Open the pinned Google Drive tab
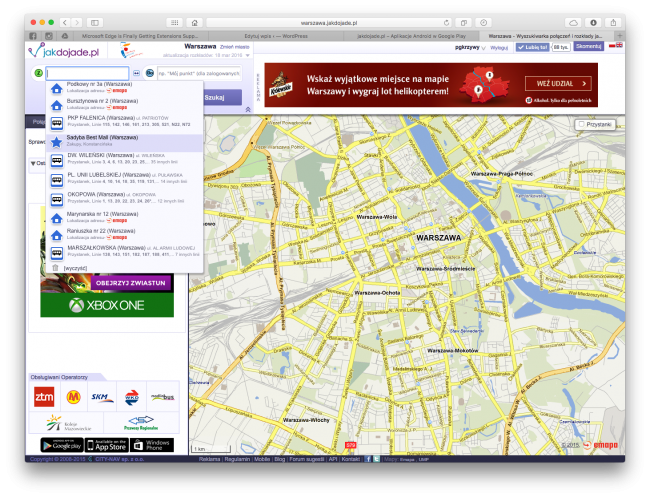Screen dimensions: 650x498 point(65,36)
